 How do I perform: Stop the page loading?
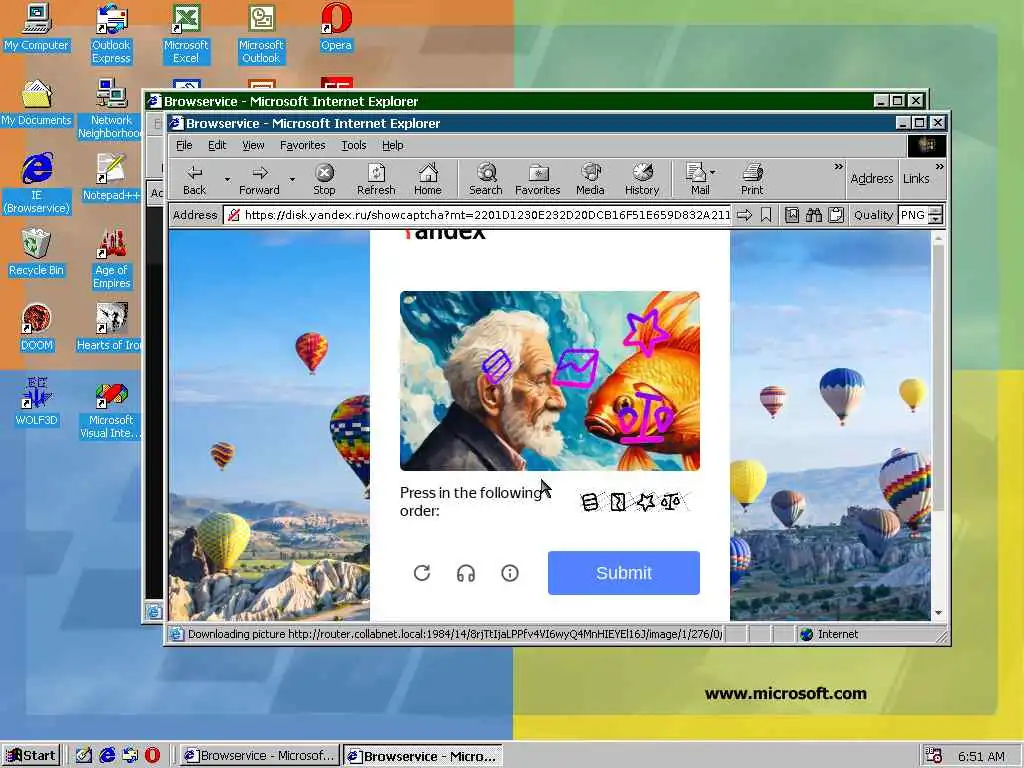coord(324,180)
